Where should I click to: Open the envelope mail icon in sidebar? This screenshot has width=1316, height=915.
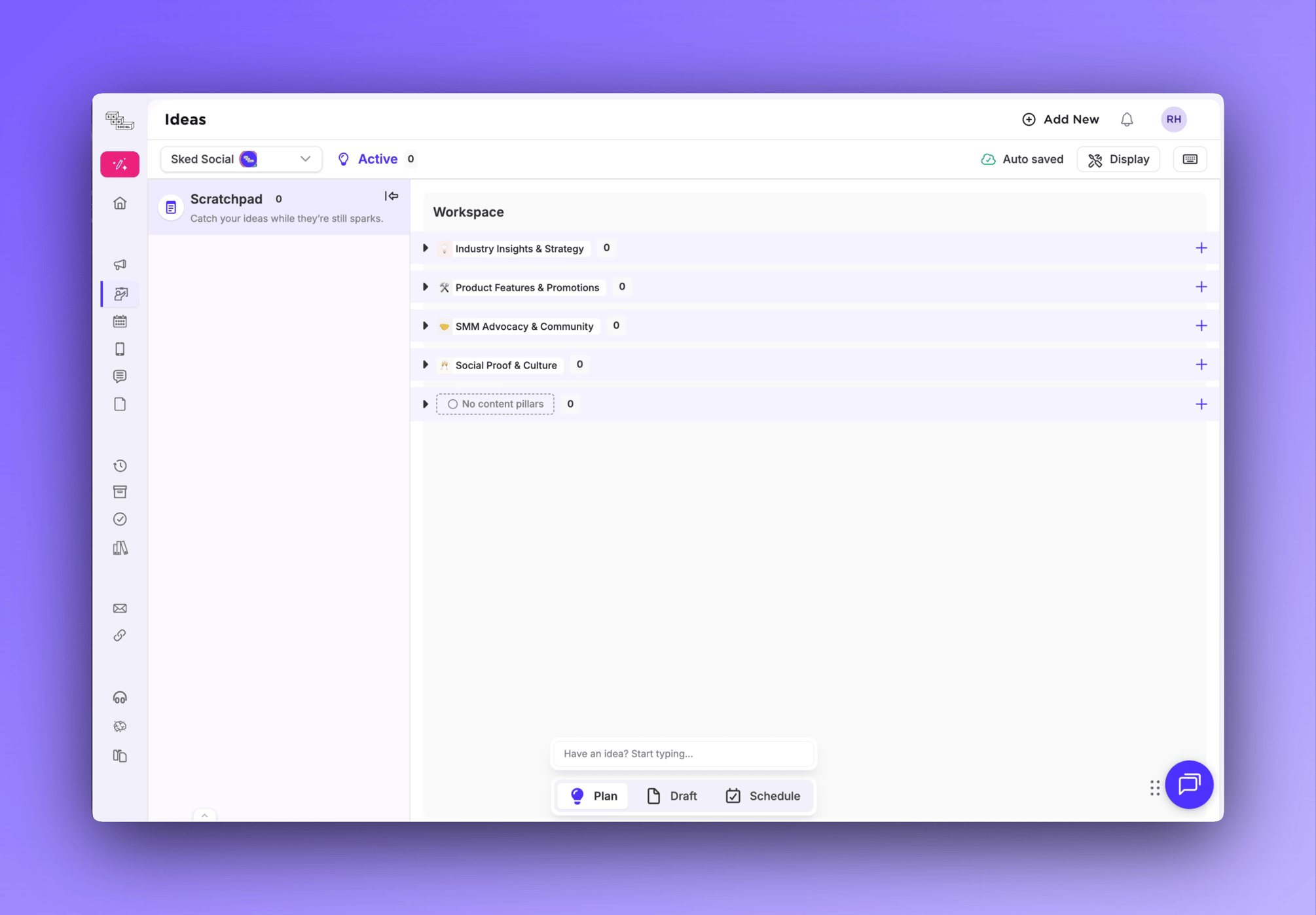[x=120, y=608]
